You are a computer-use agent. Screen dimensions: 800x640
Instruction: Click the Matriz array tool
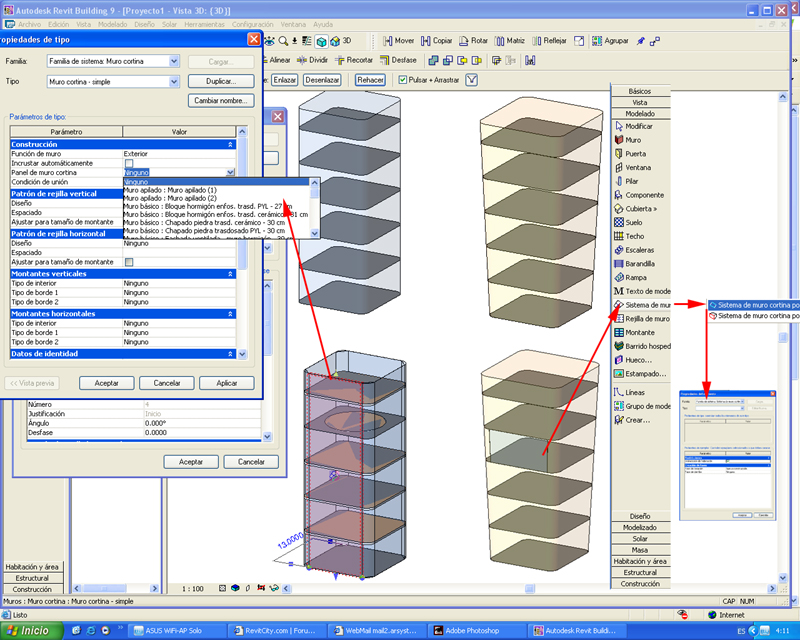tap(509, 41)
